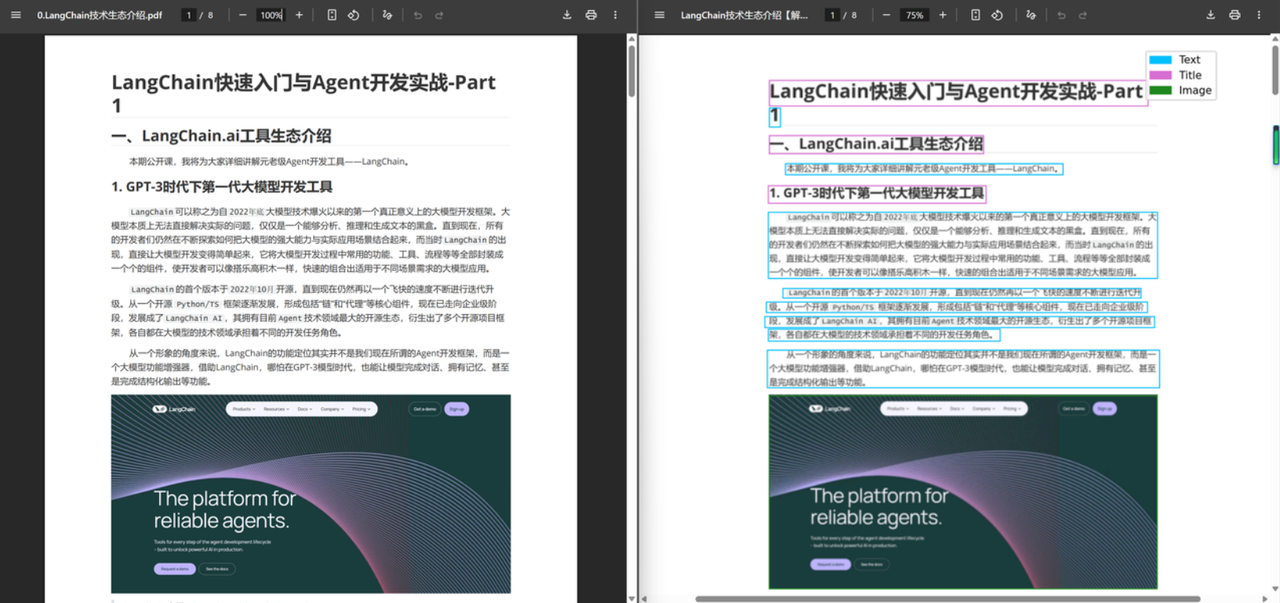Zoom out on the left PDF with minus button
This screenshot has height=603, width=1280.
tap(241, 14)
